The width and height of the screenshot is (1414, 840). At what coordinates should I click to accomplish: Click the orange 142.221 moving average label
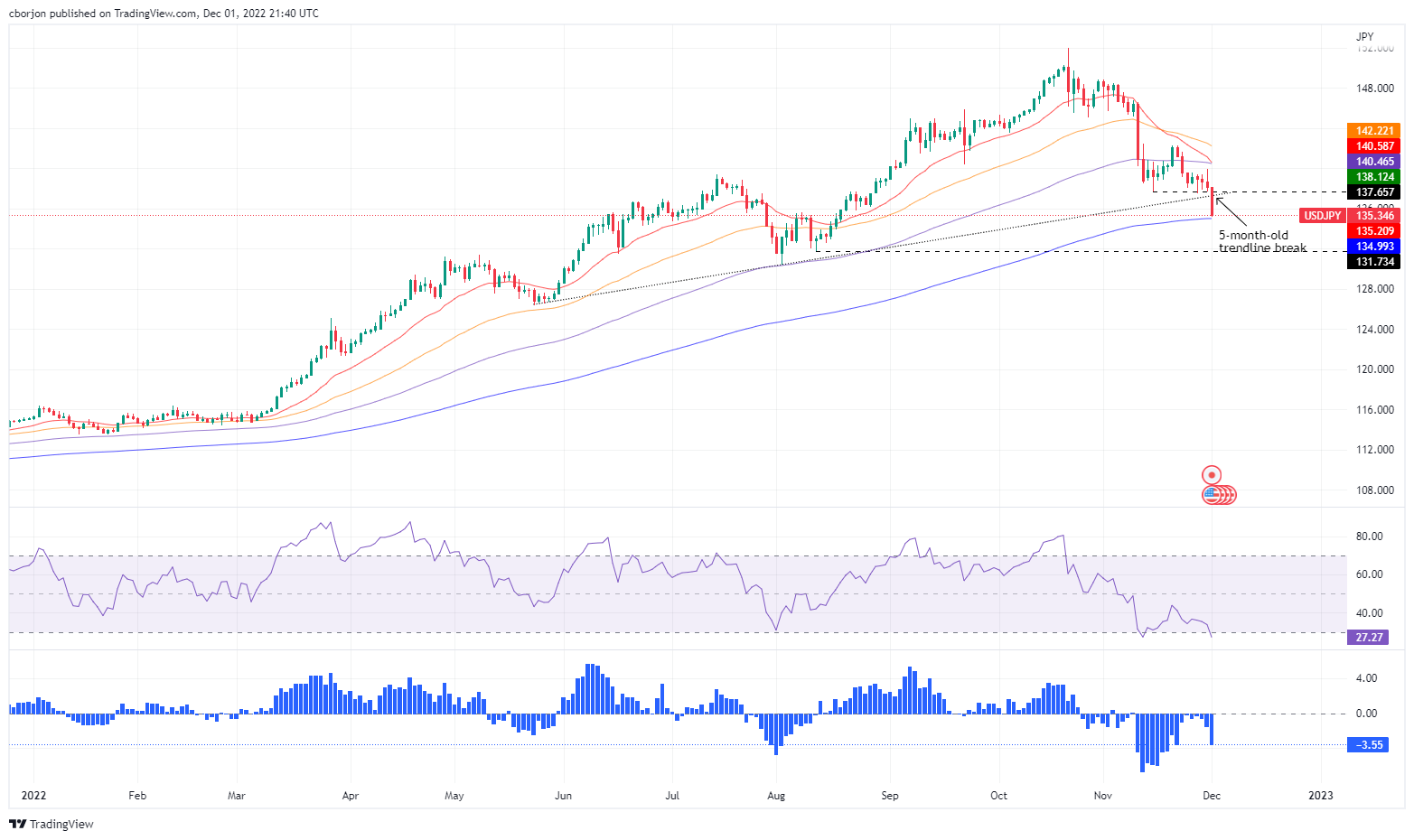(x=1373, y=131)
